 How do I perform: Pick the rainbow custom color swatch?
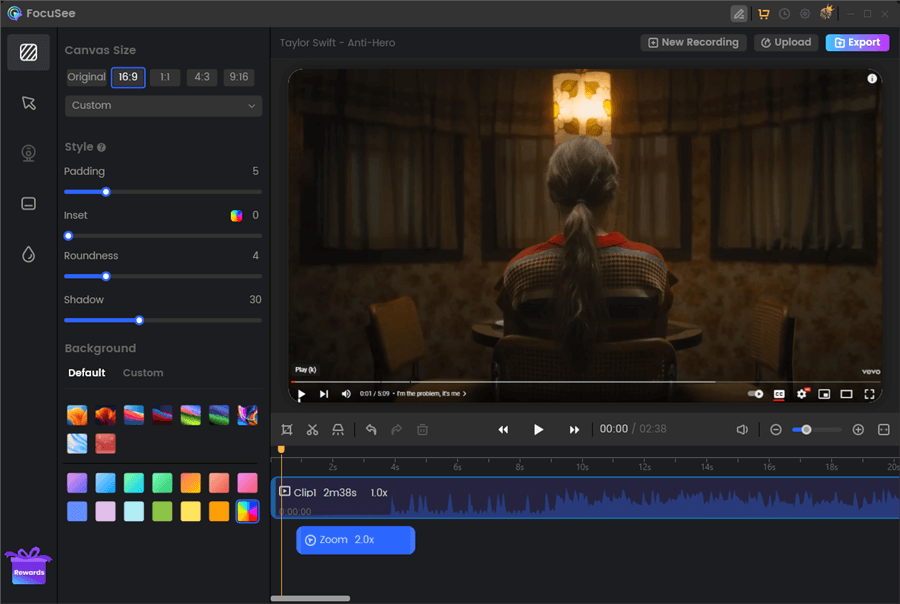(247, 511)
